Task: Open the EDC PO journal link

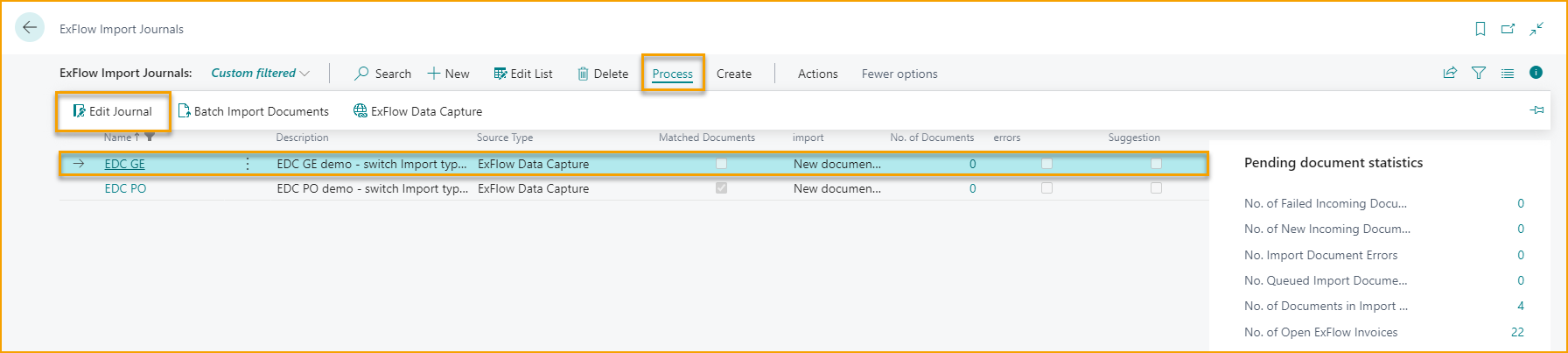Action: point(125,188)
